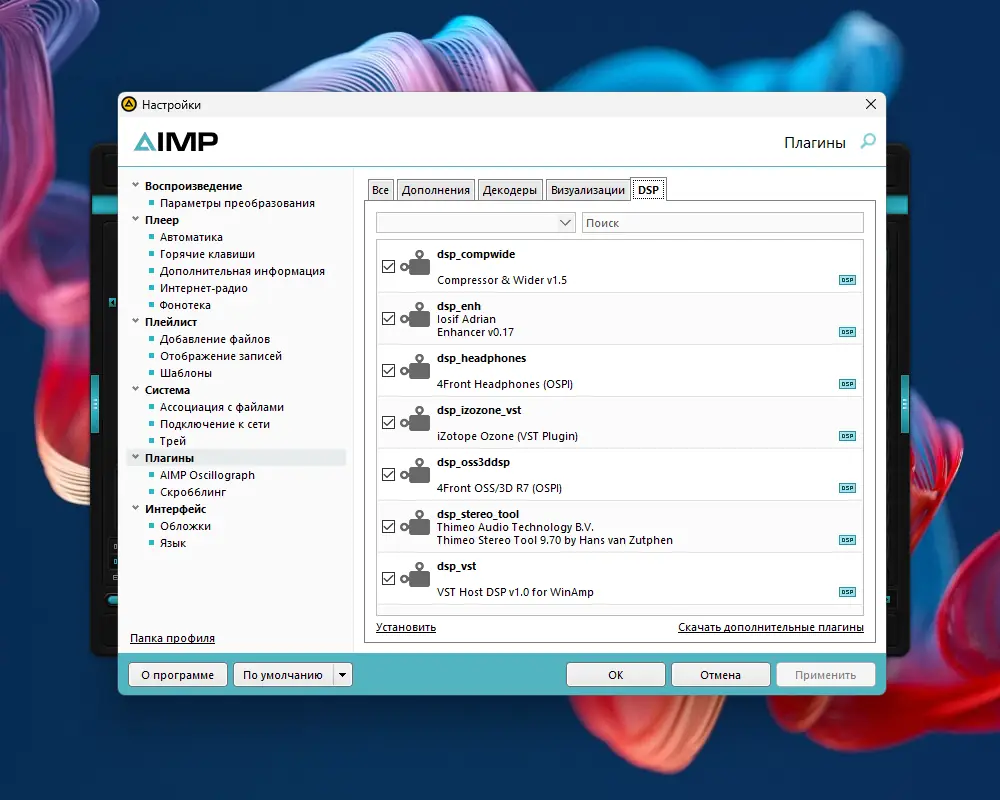
Task: Open Добавление файлов settings
Action: point(215,339)
